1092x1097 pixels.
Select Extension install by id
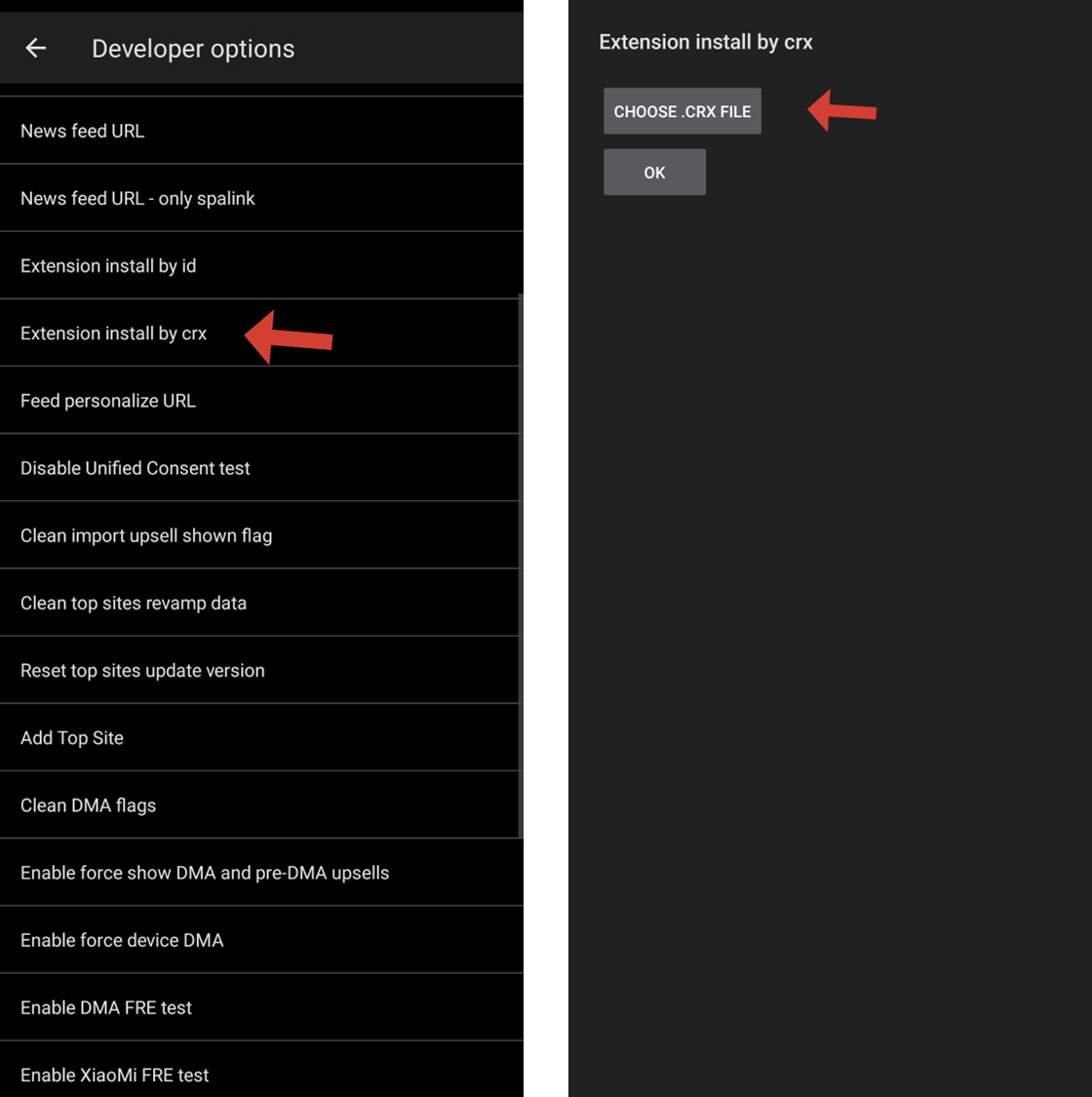pyautogui.click(x=261, y=266)
